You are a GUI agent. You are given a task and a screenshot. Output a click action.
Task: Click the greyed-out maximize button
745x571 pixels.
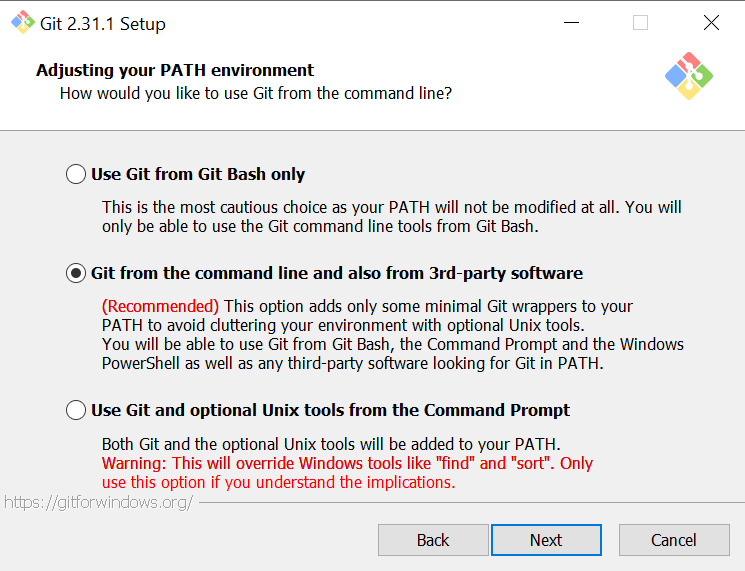(x=640, y=23)
